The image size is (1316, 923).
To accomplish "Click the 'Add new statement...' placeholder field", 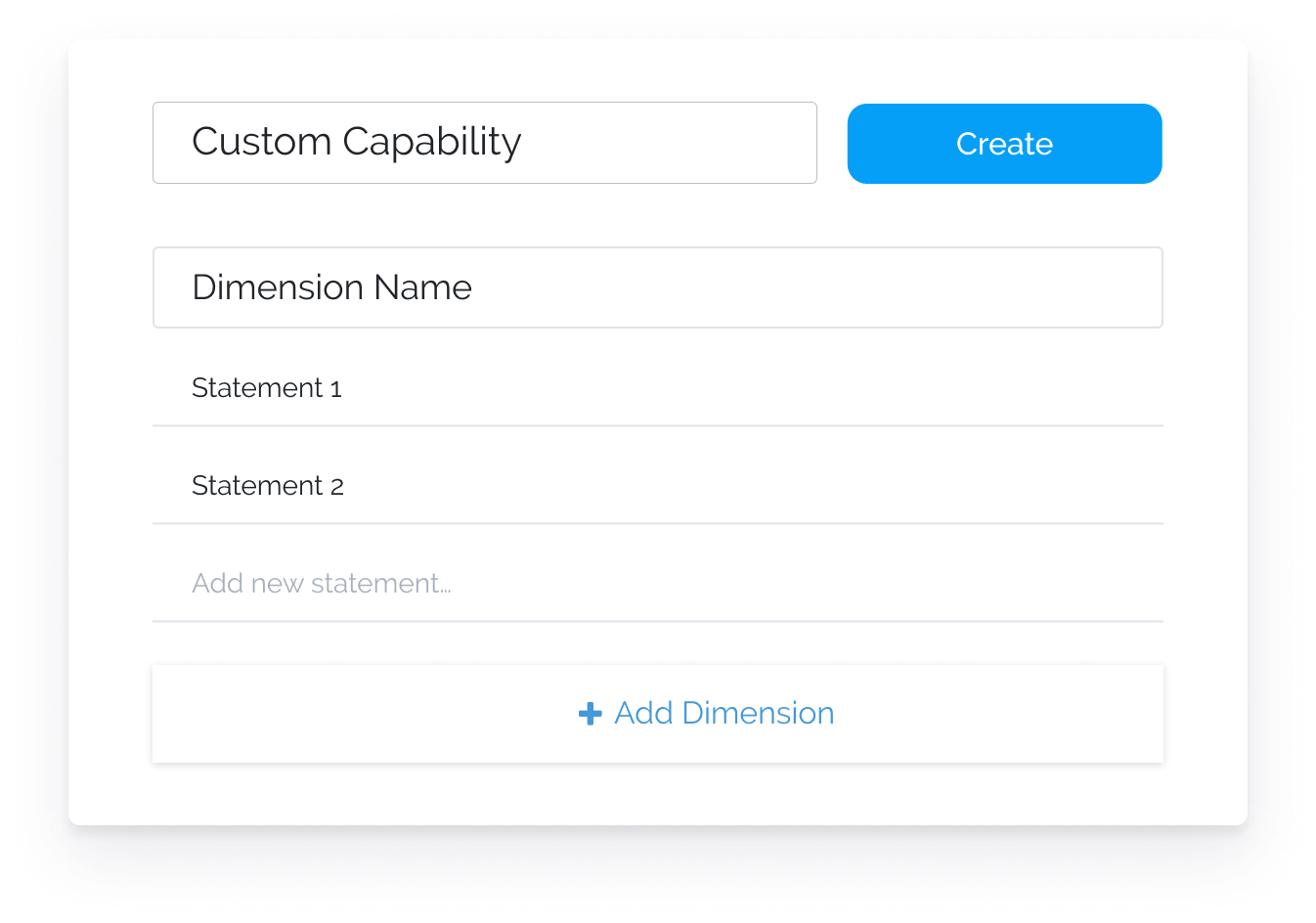I will pyautogui.click(x=658, y=584).
